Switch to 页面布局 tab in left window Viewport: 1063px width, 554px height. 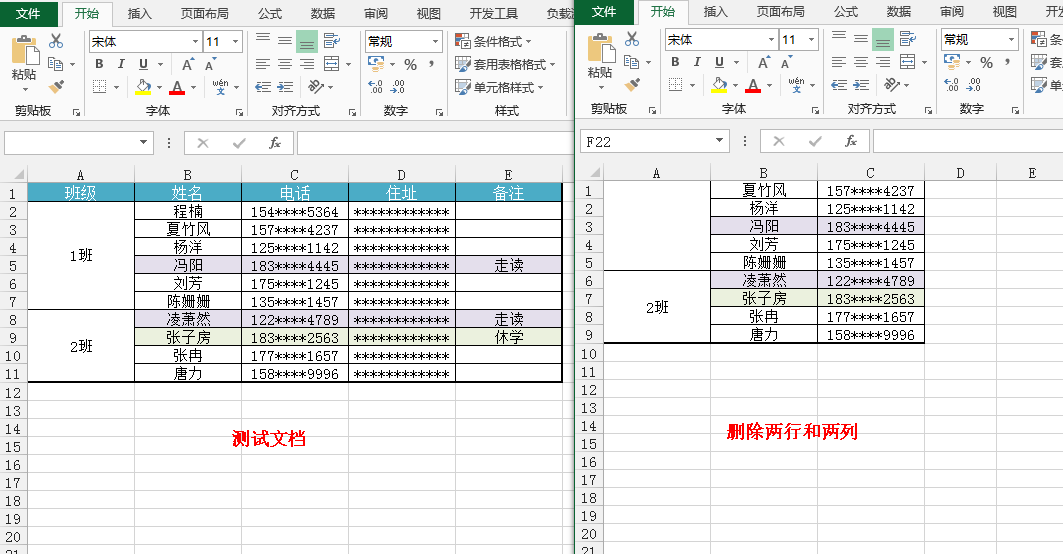pos(204,14)
